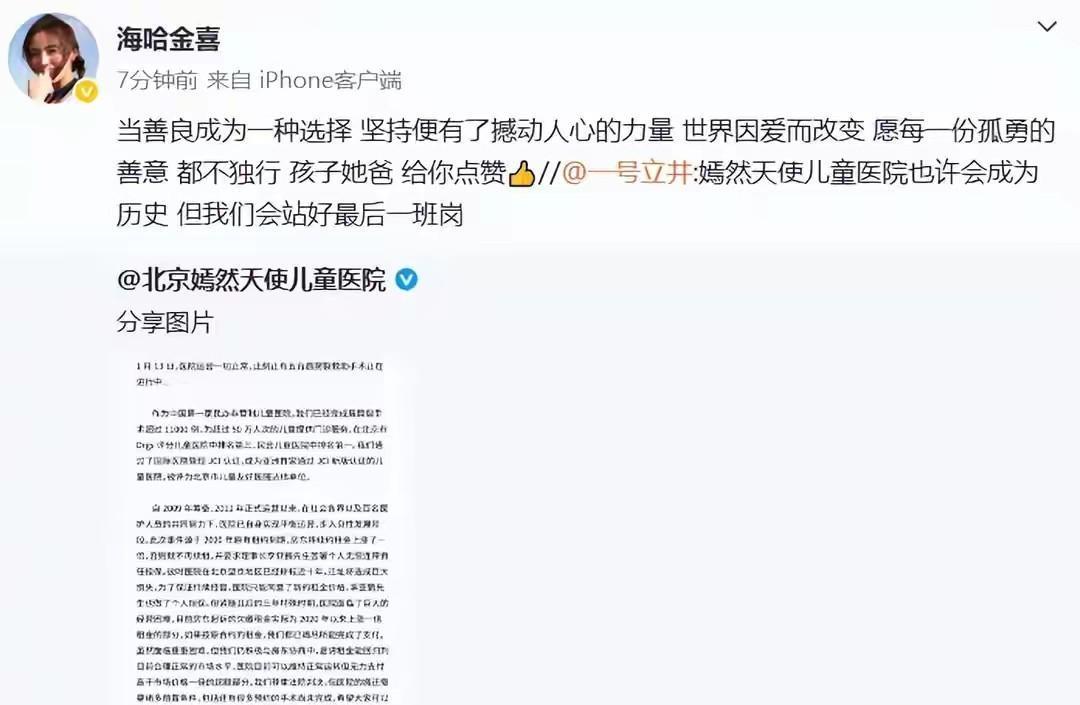Open the 海哈金喜 username link
Viewport: 1080px width, 705px height.
coord(168,39)
